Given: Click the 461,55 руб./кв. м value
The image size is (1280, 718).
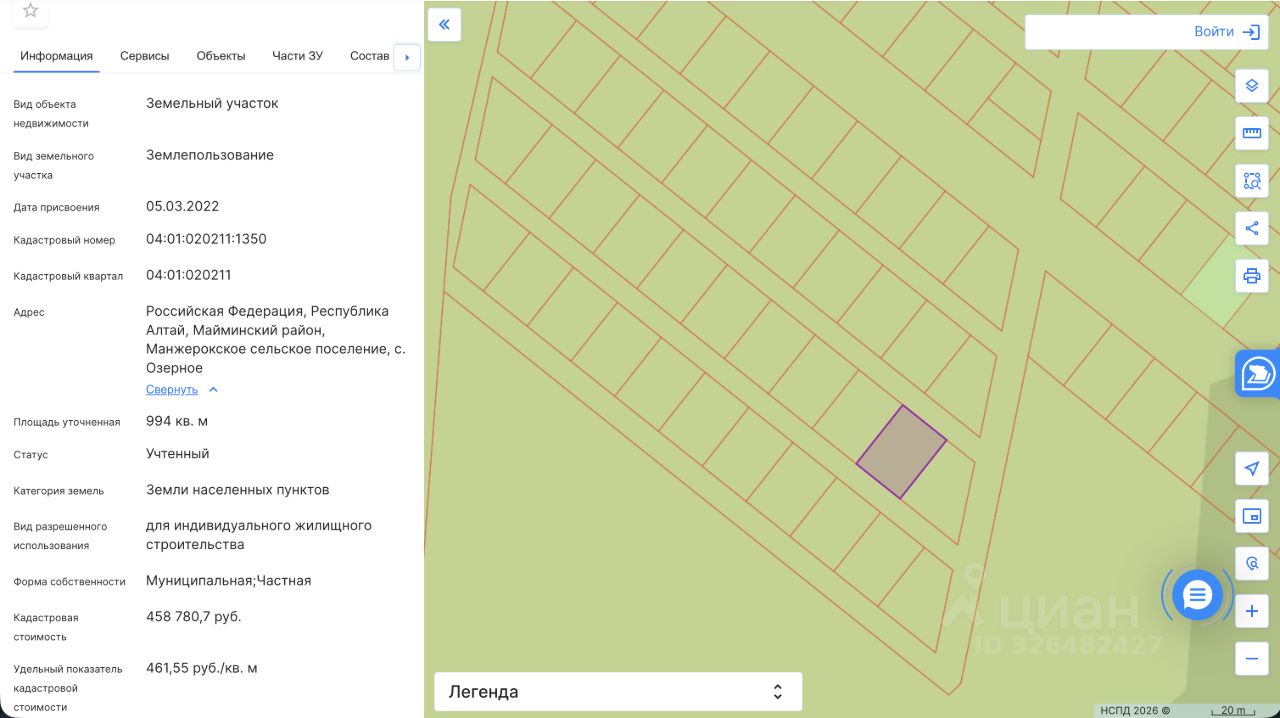Looking at the screenshot, I should tap(202, 668).
